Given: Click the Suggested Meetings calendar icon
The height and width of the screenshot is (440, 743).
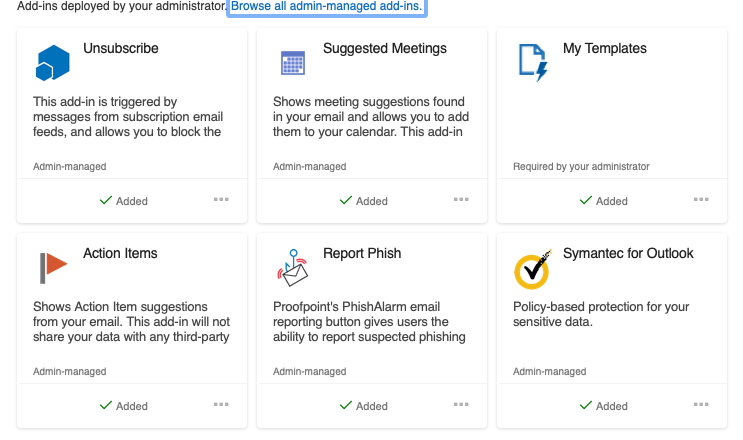Looking at the screenshot, I should [x=293, y=63].
